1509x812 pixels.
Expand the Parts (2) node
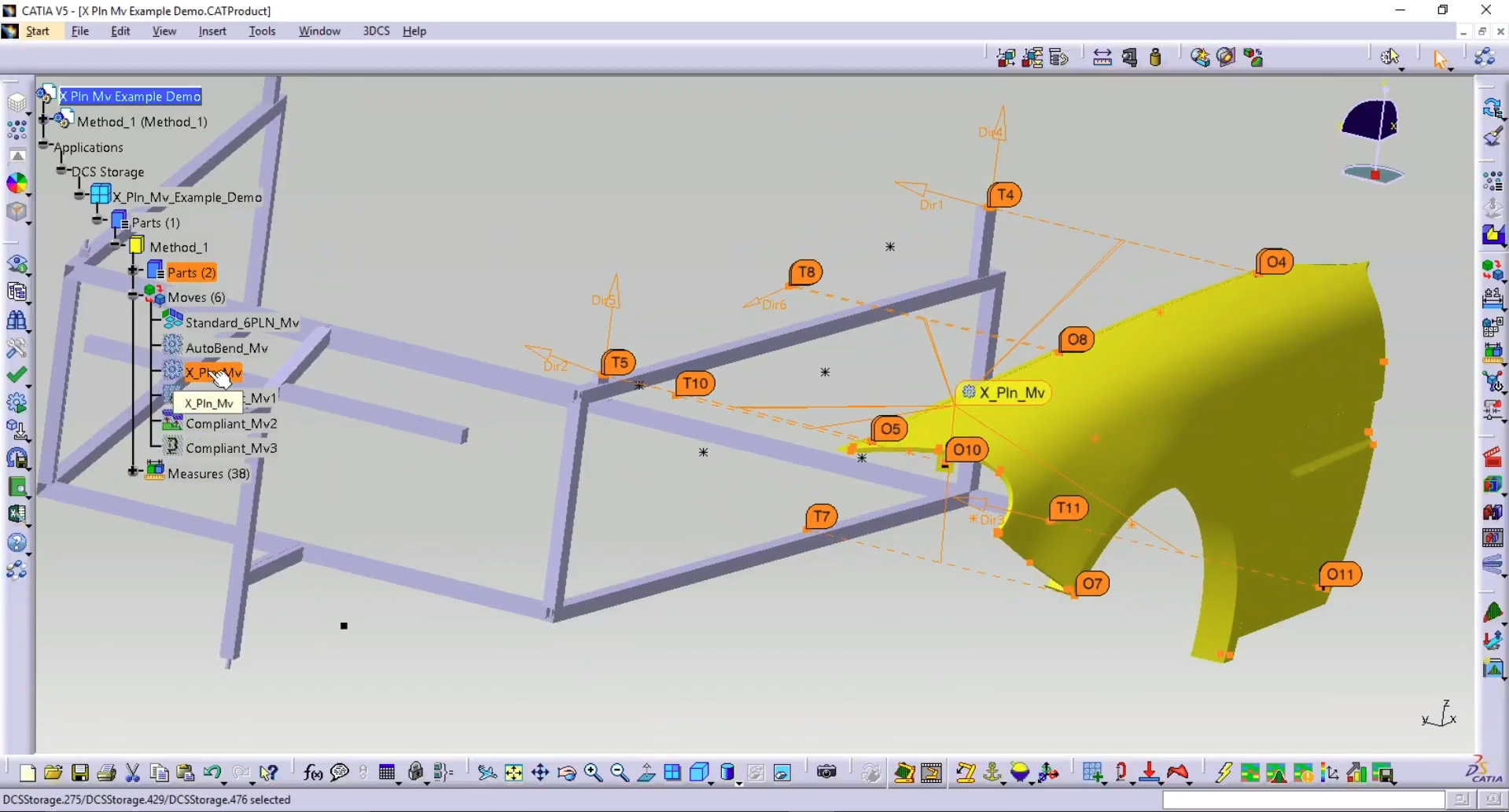[x=134, y=270]
